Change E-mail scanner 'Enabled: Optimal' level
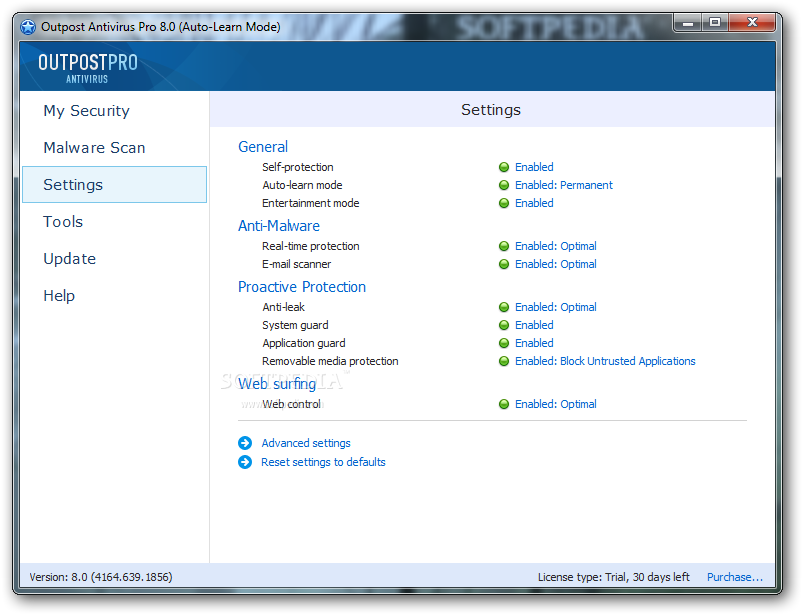The image size is (803, 615). [x=556, y=264]
